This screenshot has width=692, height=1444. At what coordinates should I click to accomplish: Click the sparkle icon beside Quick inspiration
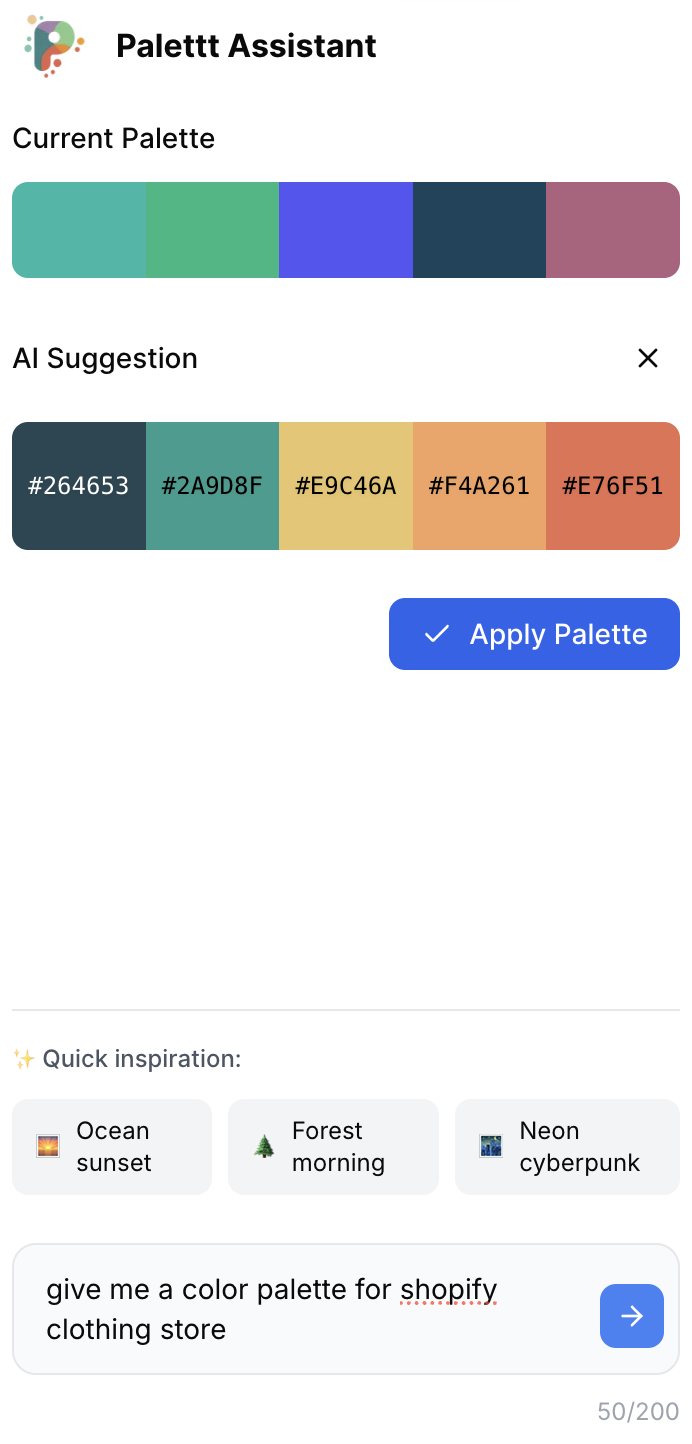tap(22, 1057)
